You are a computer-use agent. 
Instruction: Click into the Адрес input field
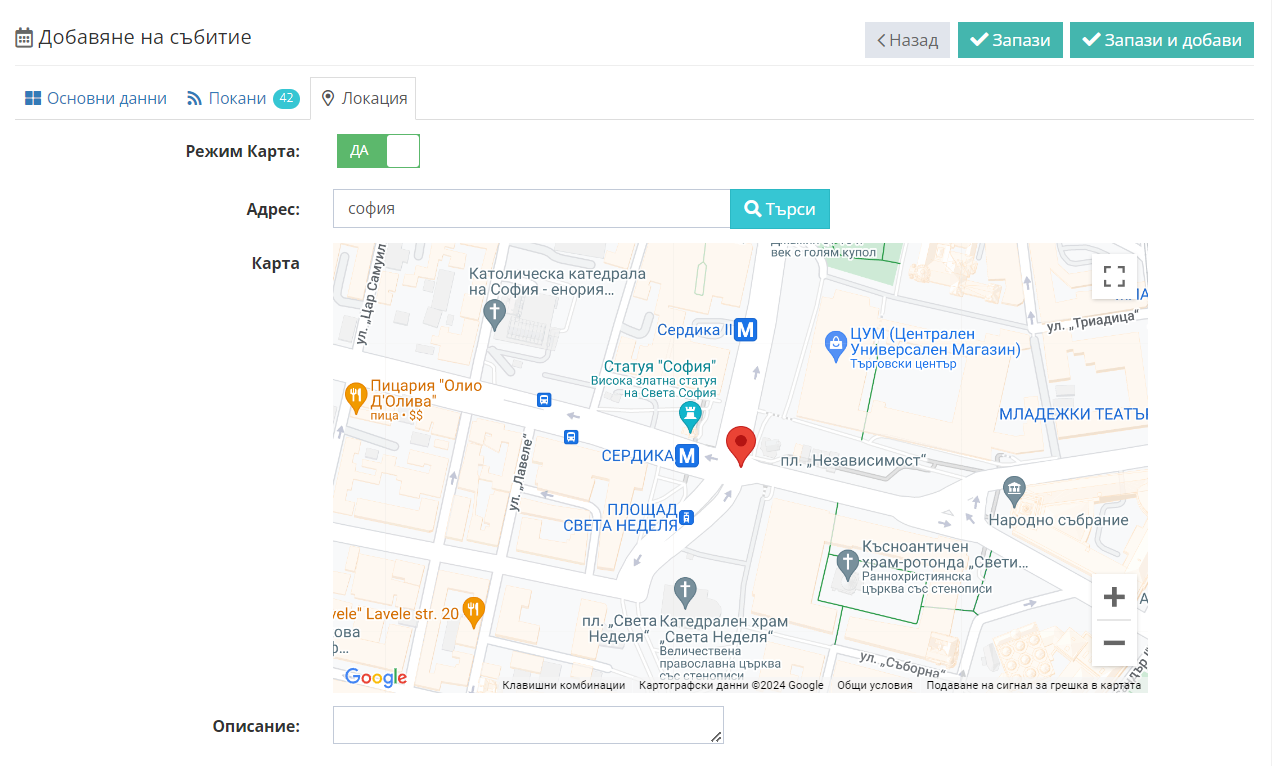532,209
